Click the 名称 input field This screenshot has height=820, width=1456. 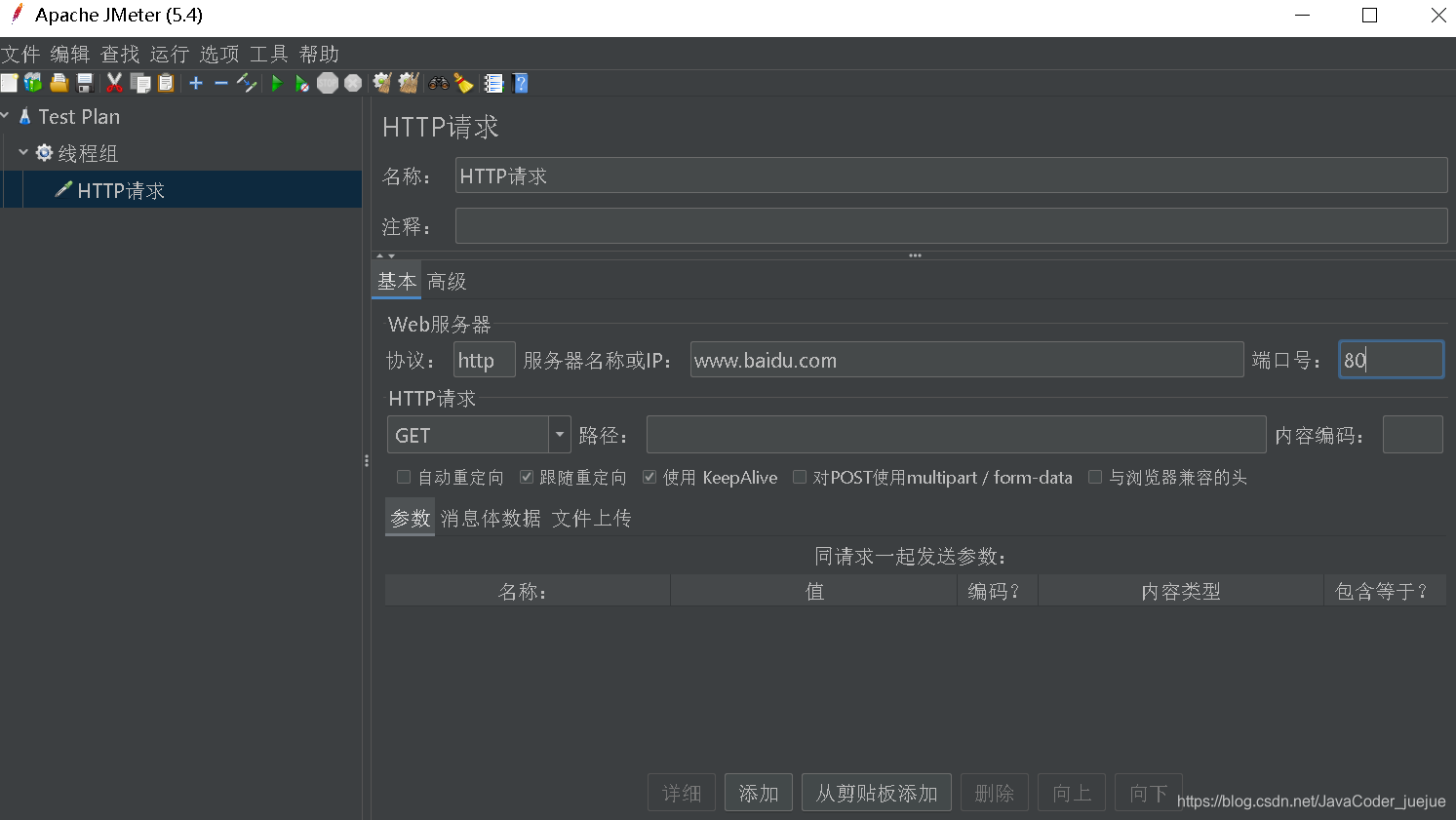(951, 176)
